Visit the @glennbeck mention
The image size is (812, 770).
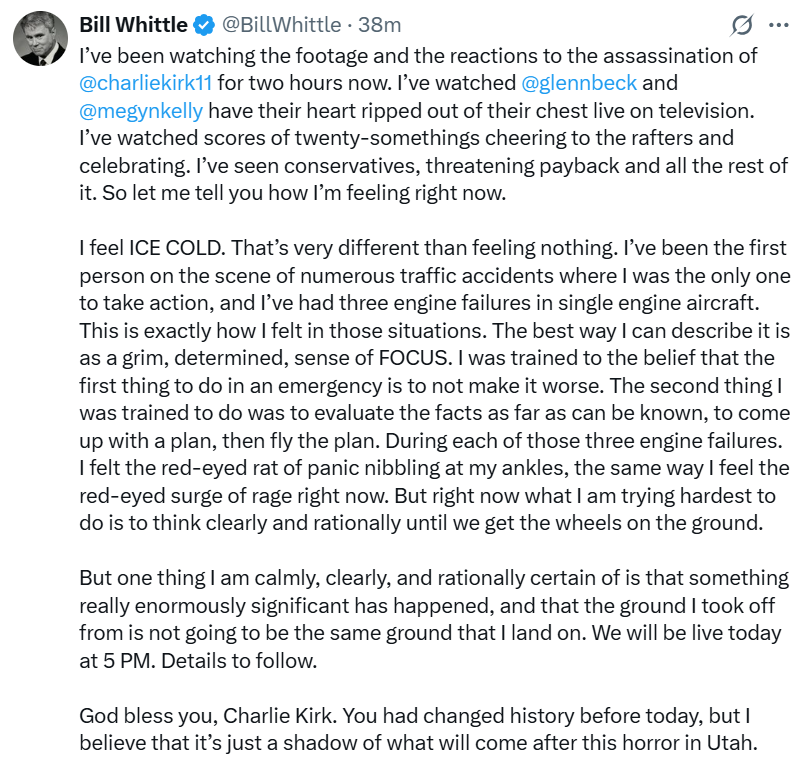580,82
